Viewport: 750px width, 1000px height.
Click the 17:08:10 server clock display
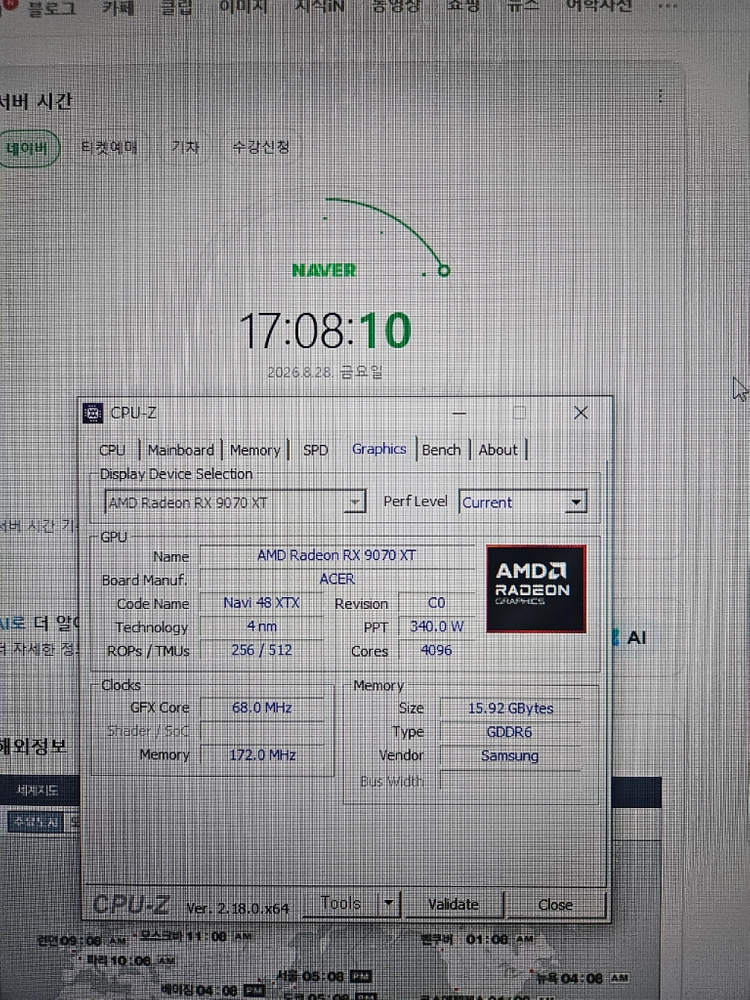click(x=325, y=331)
